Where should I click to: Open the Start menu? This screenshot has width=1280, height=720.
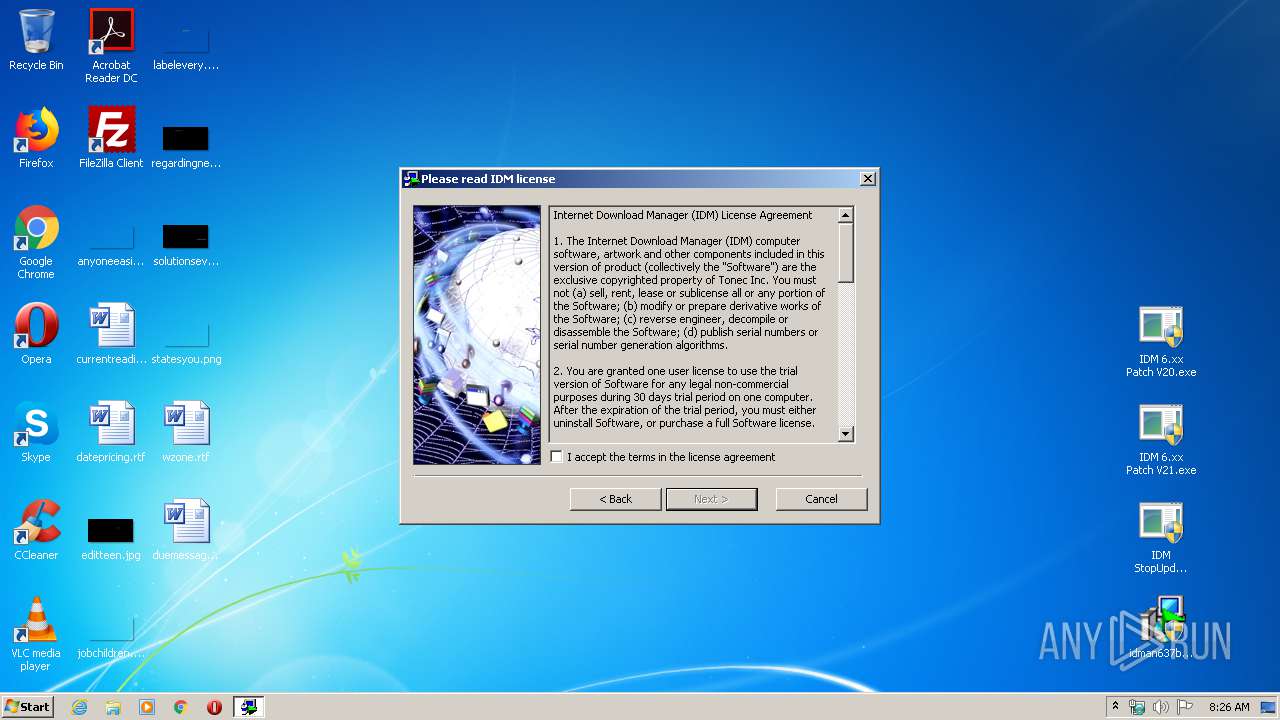pos(27,706)
